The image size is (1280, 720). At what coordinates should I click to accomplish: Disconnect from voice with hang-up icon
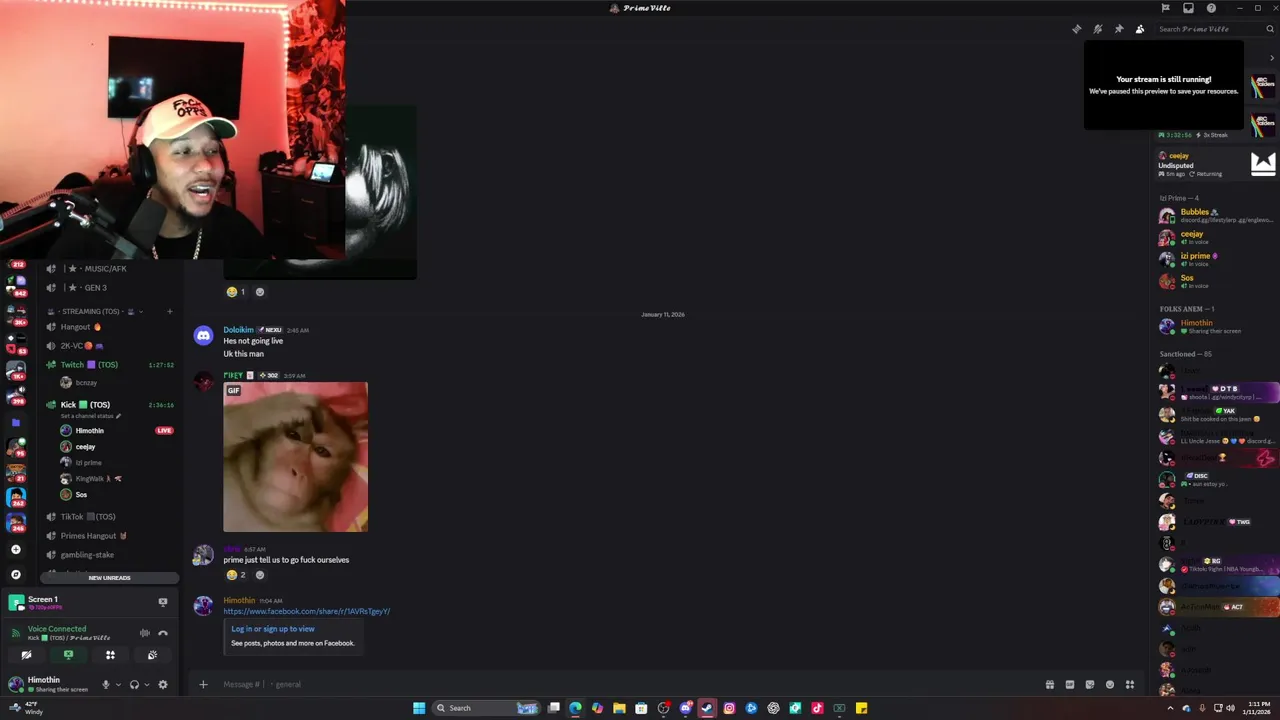pos(163,633)
